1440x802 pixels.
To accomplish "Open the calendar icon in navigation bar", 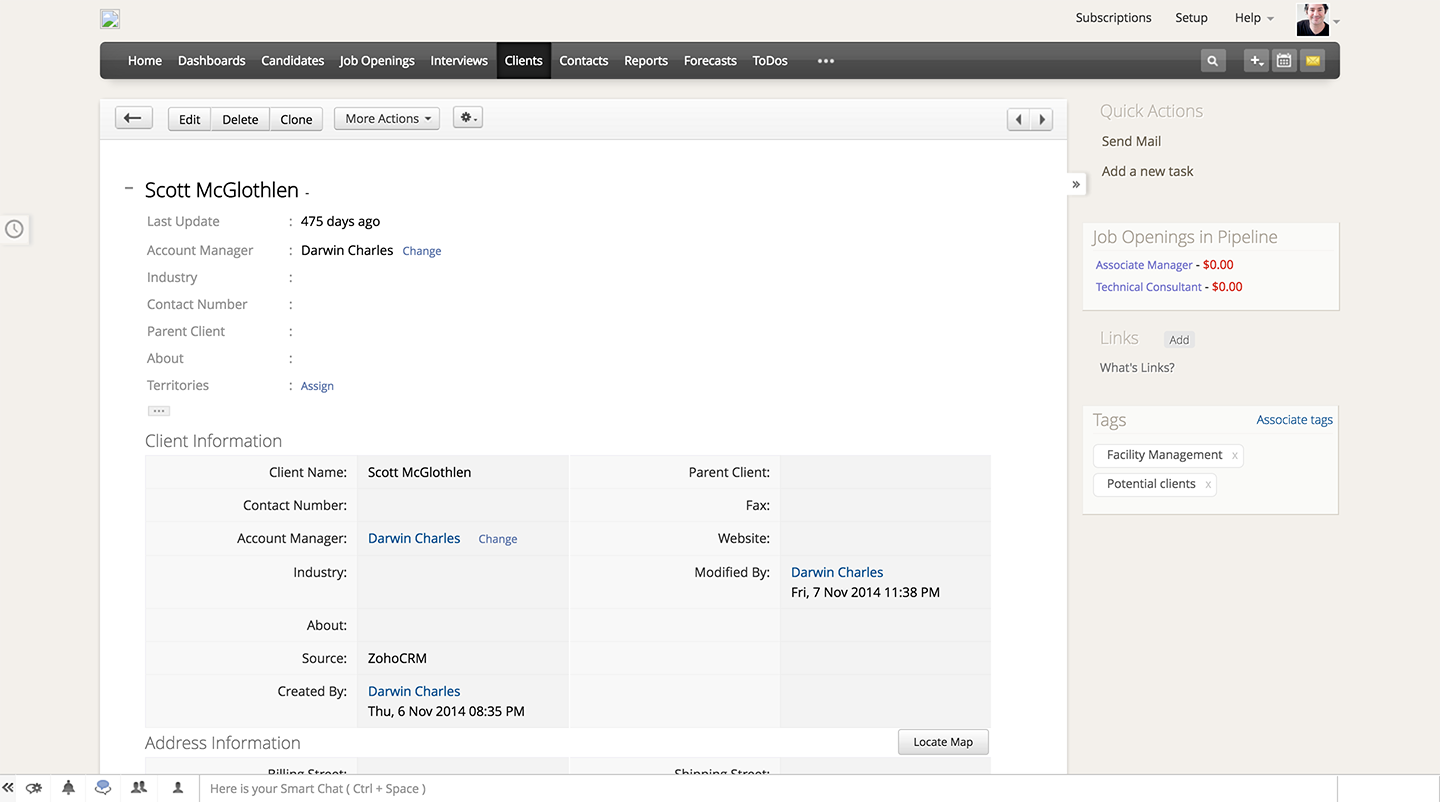I will 1284,61.
